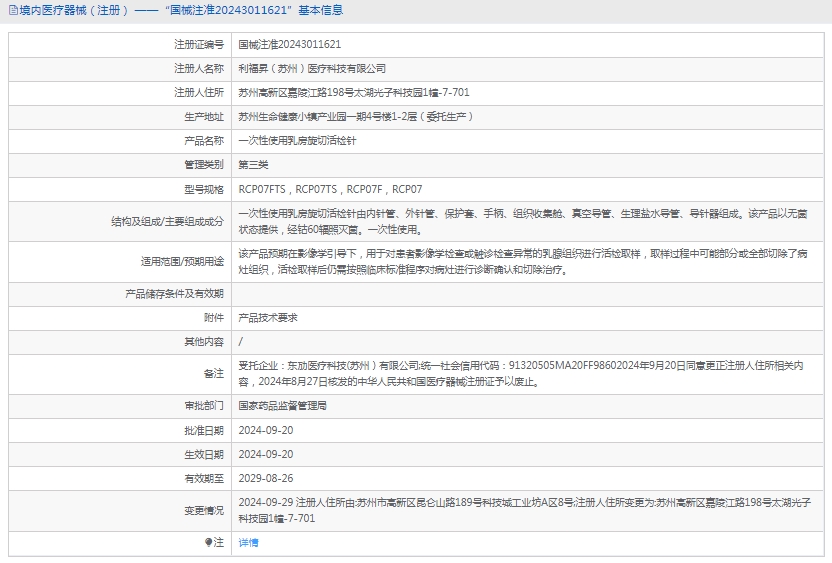Click the 注册人住所 address value
This screenshot has width=832, height=563.
click(x=353, y=93)
